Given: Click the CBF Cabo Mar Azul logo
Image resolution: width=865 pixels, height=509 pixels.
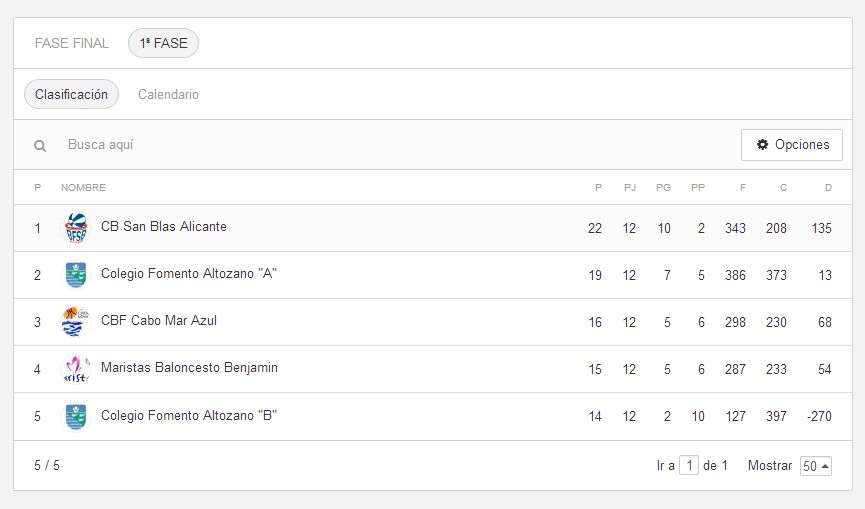Looking at the screenshot, I should [x=76, y=322].
